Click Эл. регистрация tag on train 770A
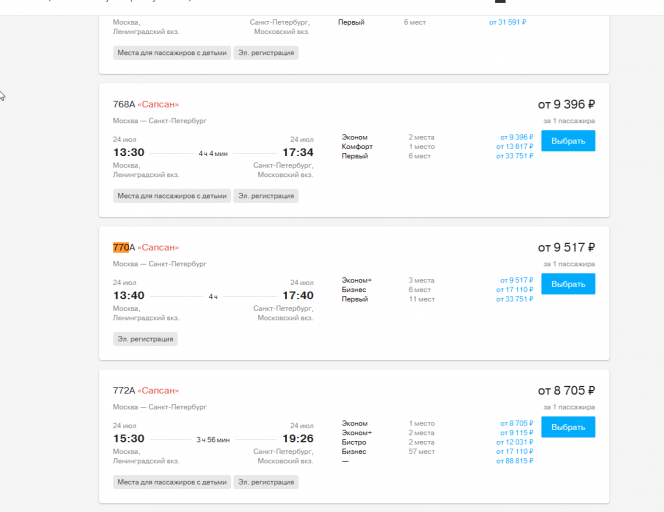 145,339
